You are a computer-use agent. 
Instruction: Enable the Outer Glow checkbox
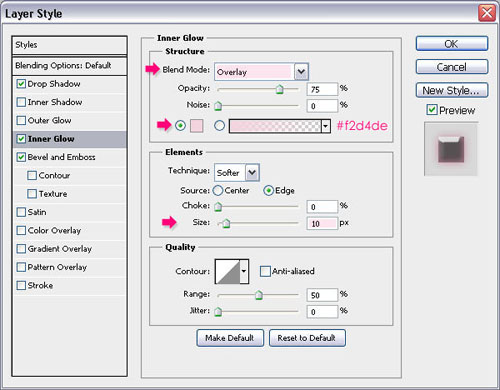point(21,120)
